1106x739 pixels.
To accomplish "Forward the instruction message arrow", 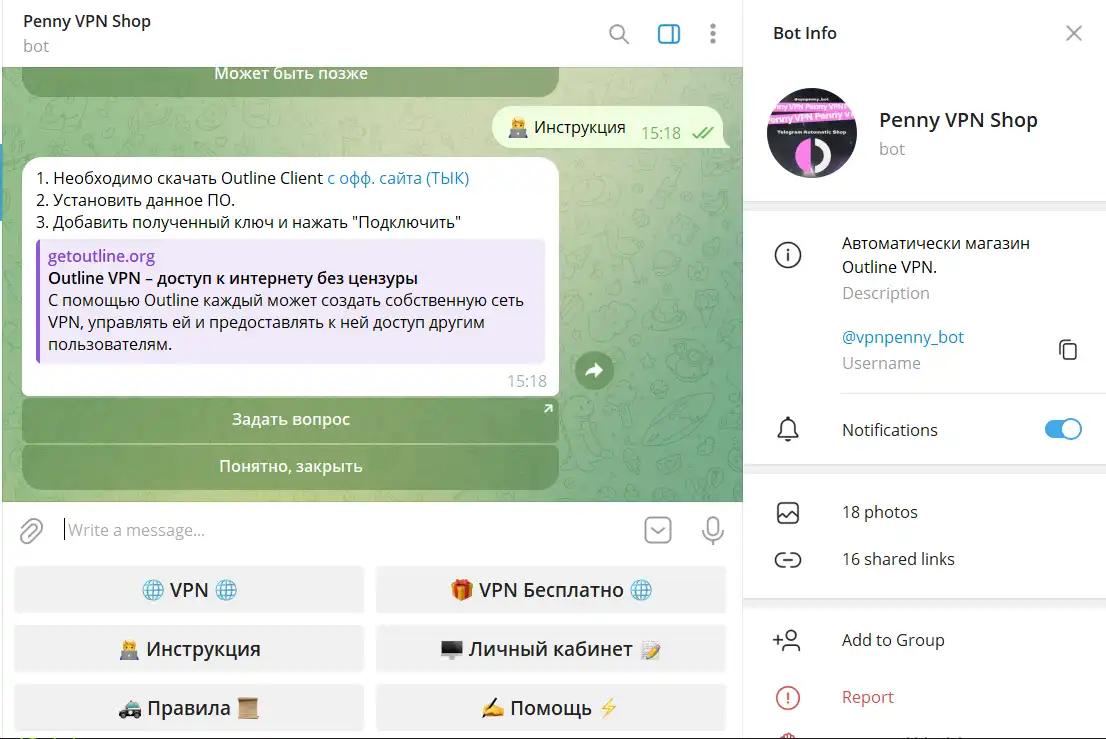I will coord(594,370).
